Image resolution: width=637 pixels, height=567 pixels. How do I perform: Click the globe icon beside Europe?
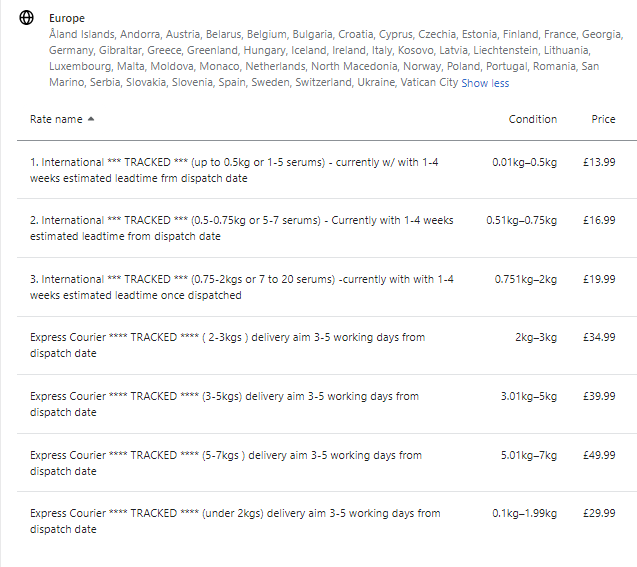[27, 18]
